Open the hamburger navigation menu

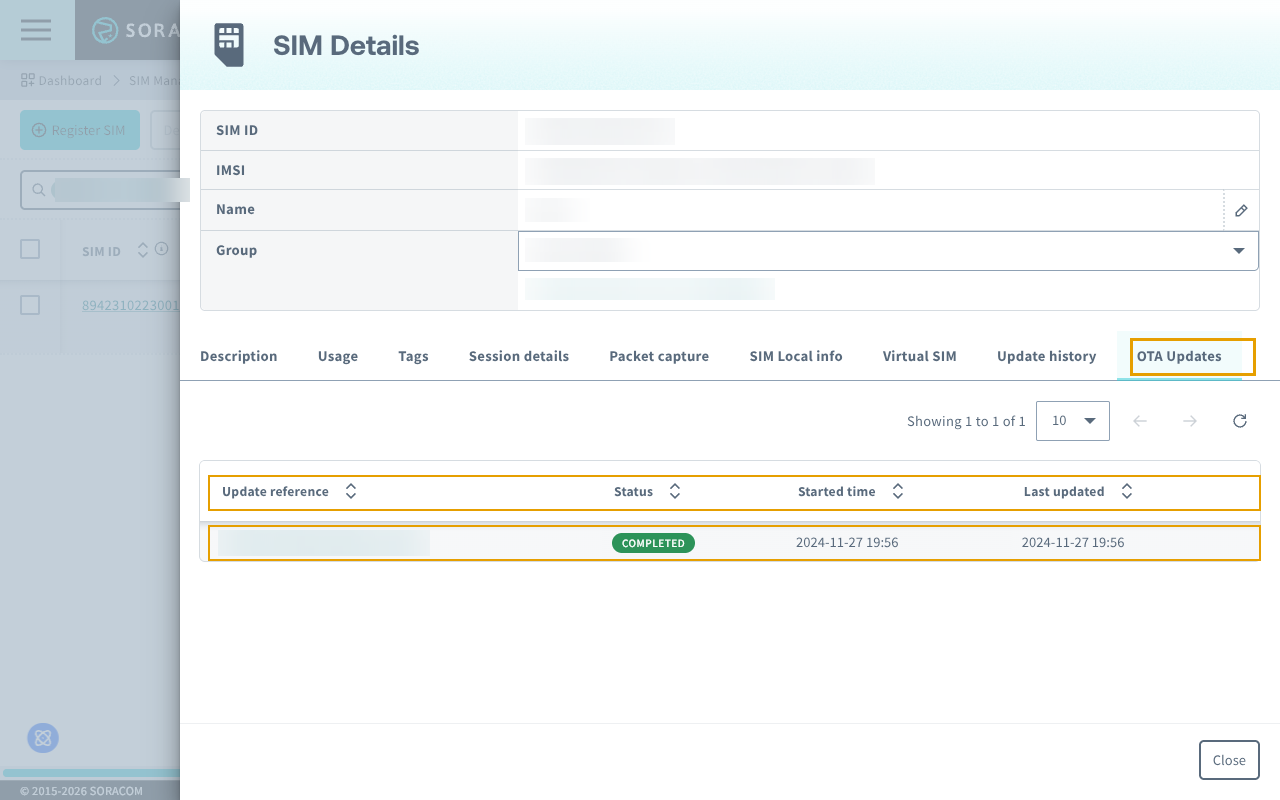(x=36, y=30)
